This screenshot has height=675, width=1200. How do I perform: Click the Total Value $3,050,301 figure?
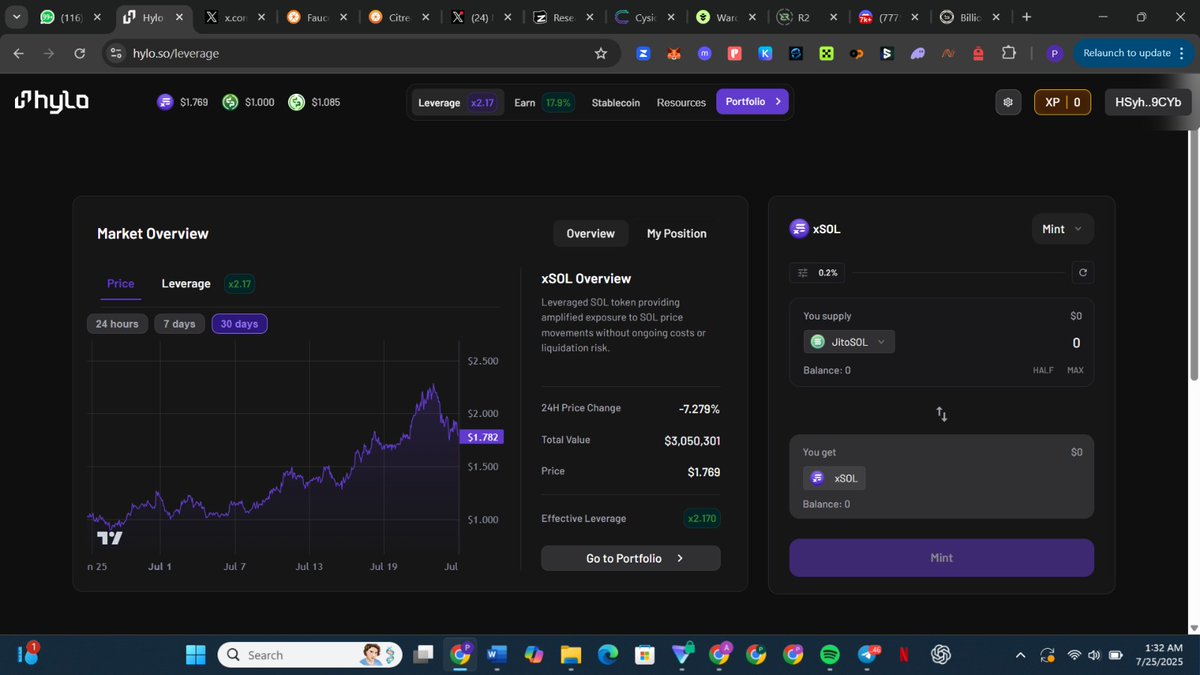692,440
